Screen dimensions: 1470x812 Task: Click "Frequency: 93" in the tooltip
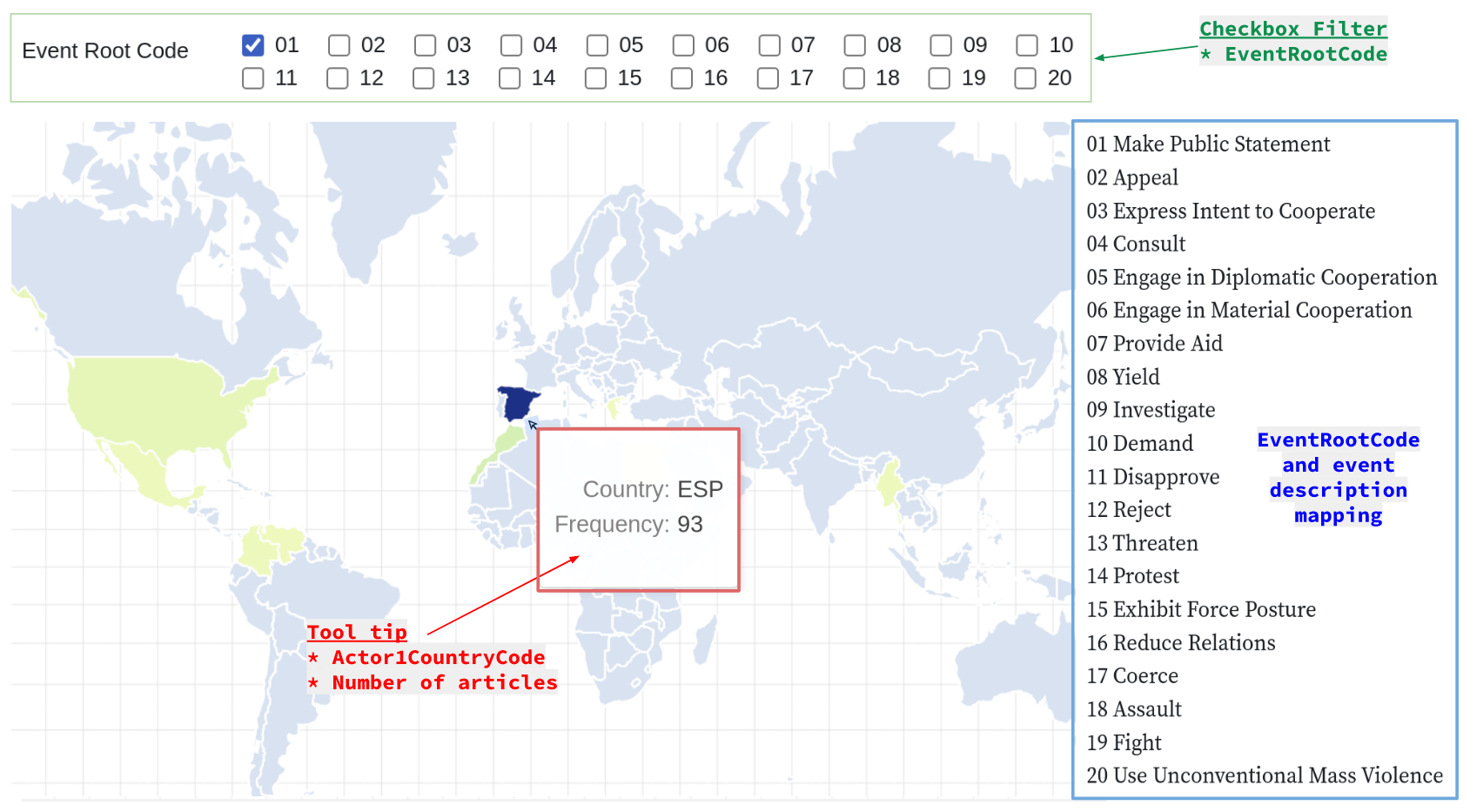pyautogui.click(x=628, y=524)
